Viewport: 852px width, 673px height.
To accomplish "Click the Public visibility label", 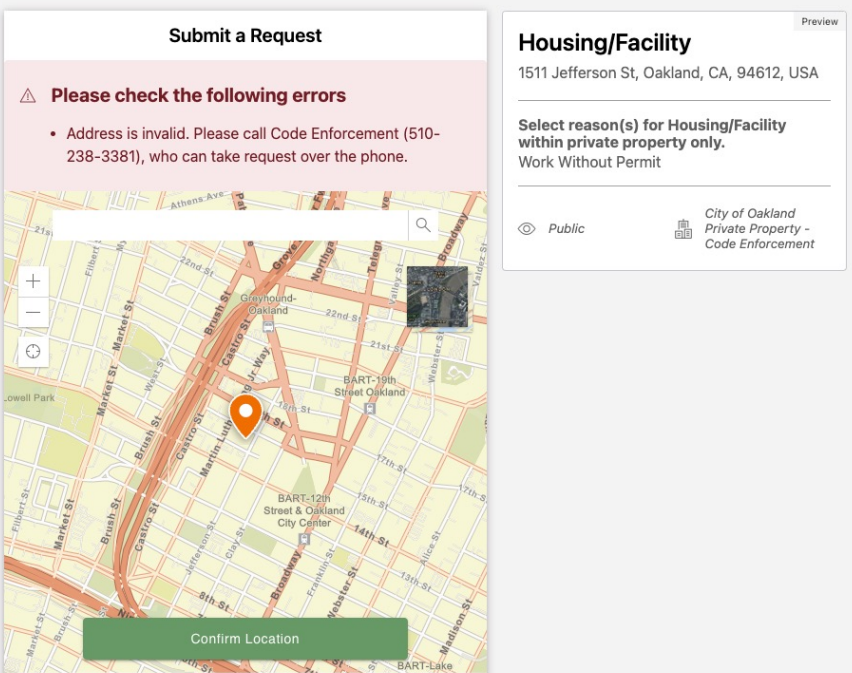I will 566,229.
